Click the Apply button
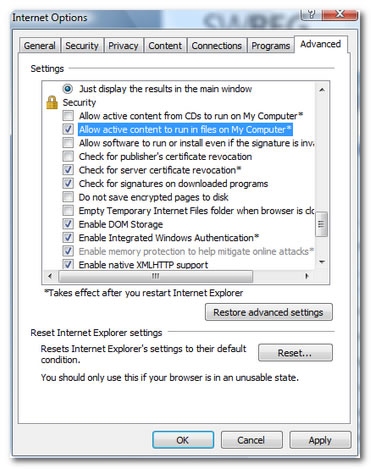Viewport: 371px width, 469px height. [320, 440]
